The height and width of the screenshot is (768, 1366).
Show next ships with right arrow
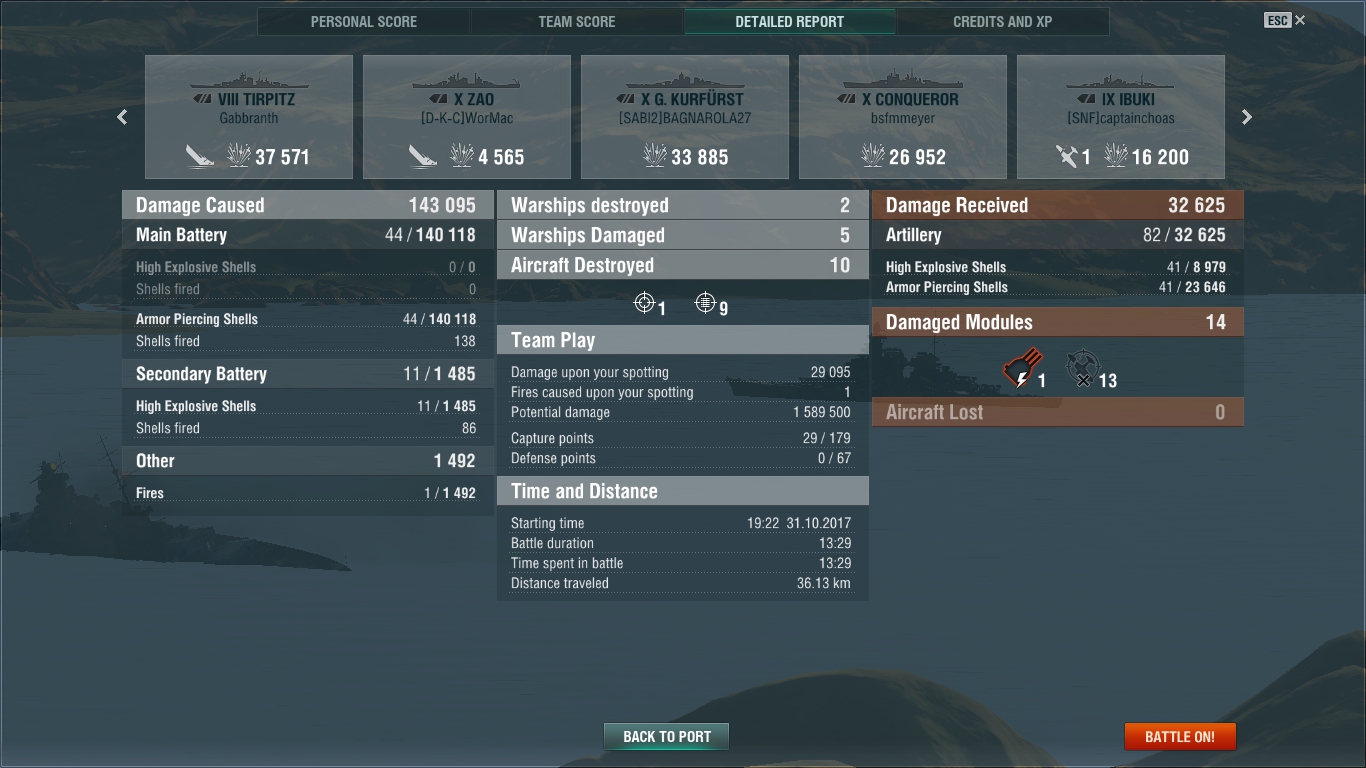[1246, 117]
